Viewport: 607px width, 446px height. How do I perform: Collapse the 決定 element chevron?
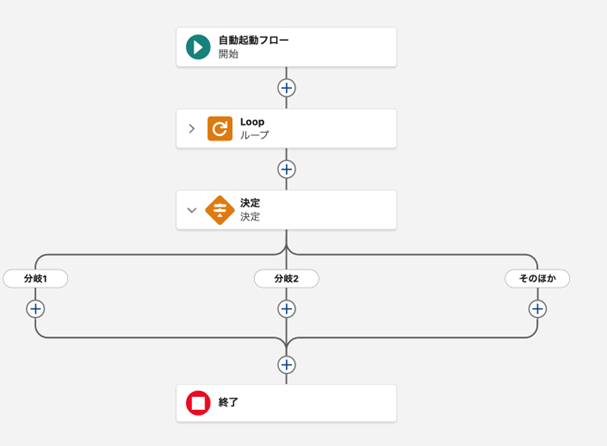192,210
